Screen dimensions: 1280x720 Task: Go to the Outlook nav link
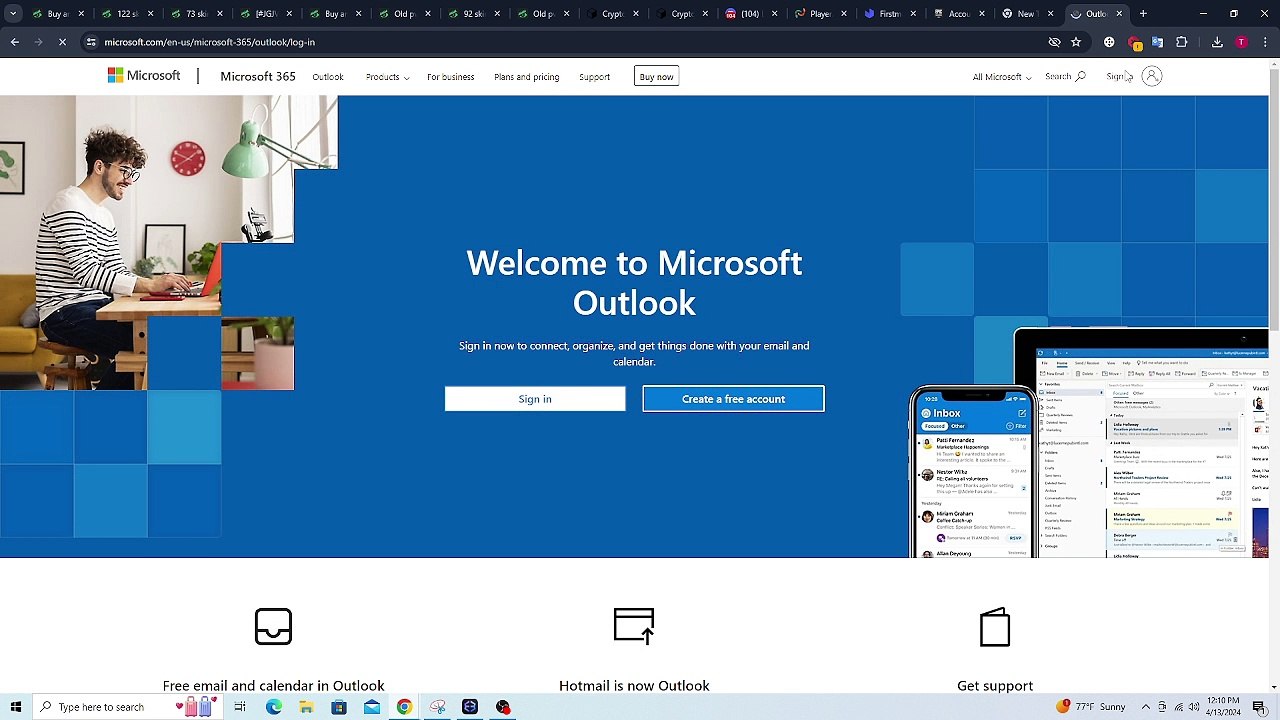328,77
